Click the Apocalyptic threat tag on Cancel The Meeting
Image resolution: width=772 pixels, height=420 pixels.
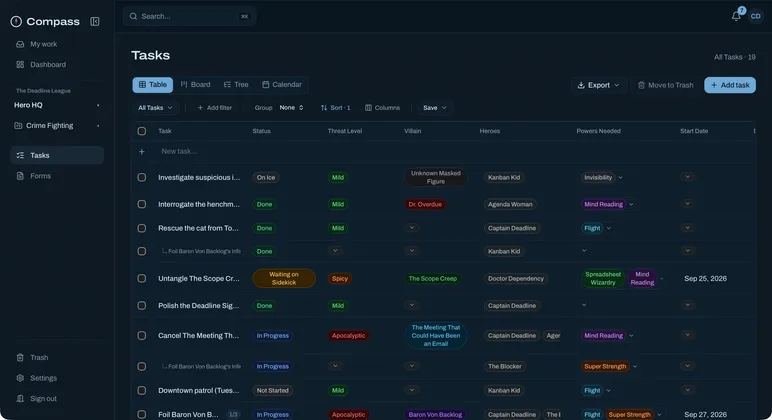tap(348, 336)
